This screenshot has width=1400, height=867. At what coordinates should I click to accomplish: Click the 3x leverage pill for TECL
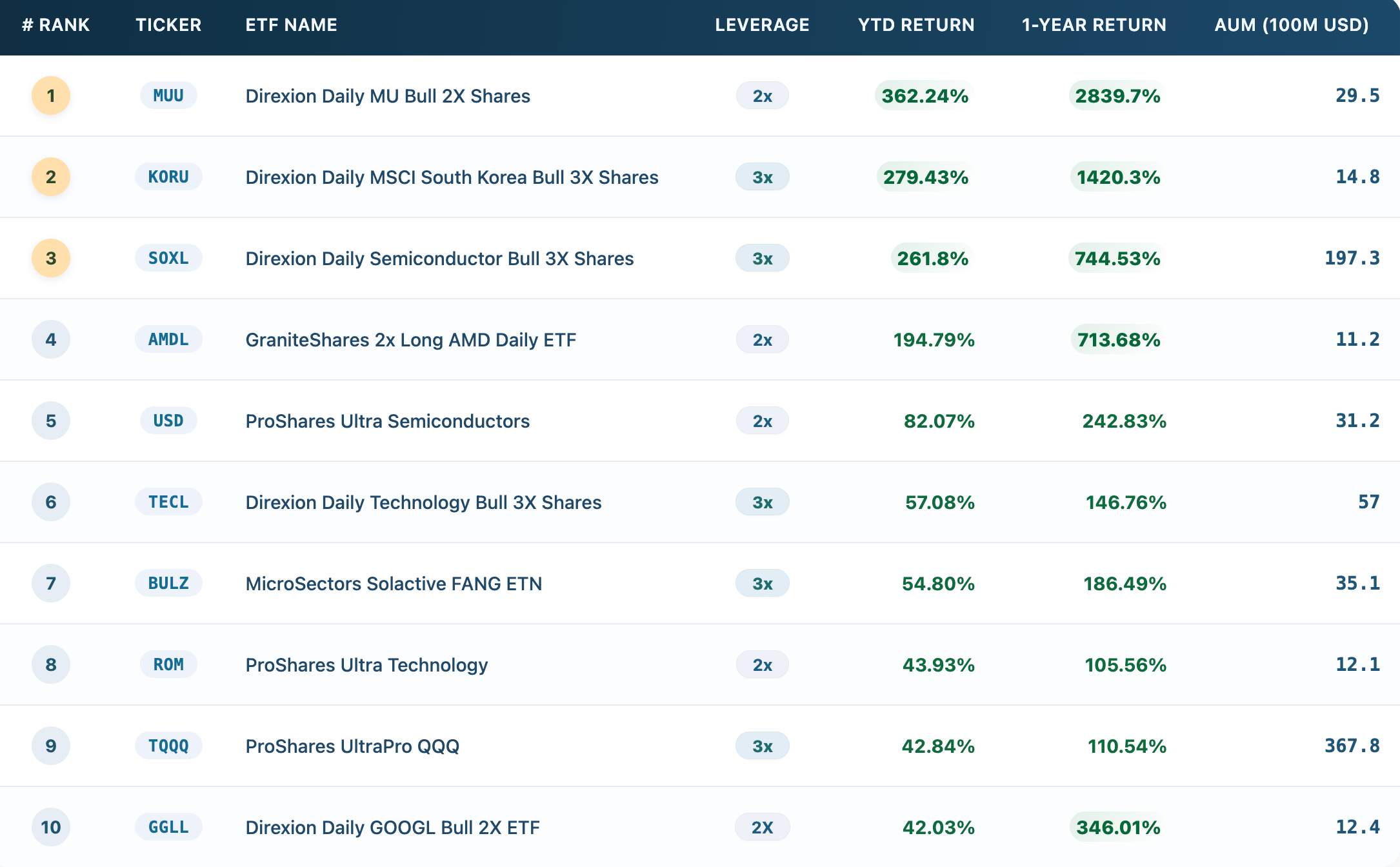pyautogui.click(x=762, y=503)
